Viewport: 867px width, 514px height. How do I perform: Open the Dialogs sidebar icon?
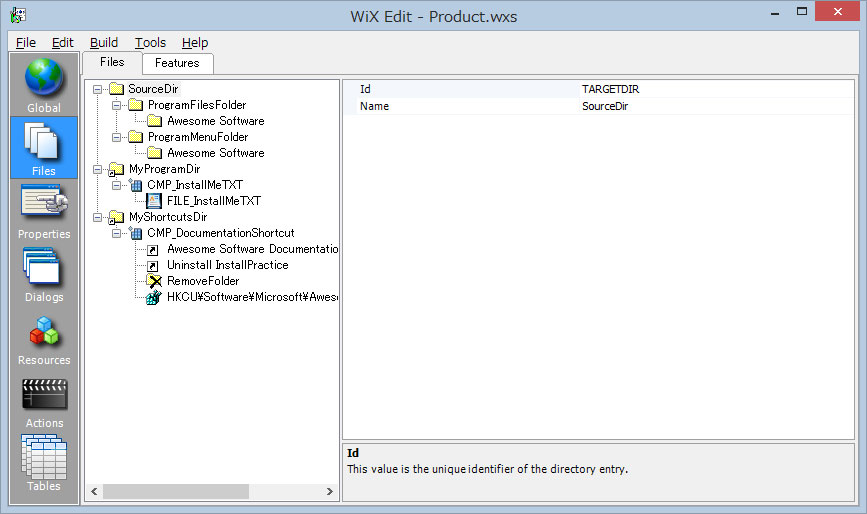pyautogui.click(x=44, y=267)
